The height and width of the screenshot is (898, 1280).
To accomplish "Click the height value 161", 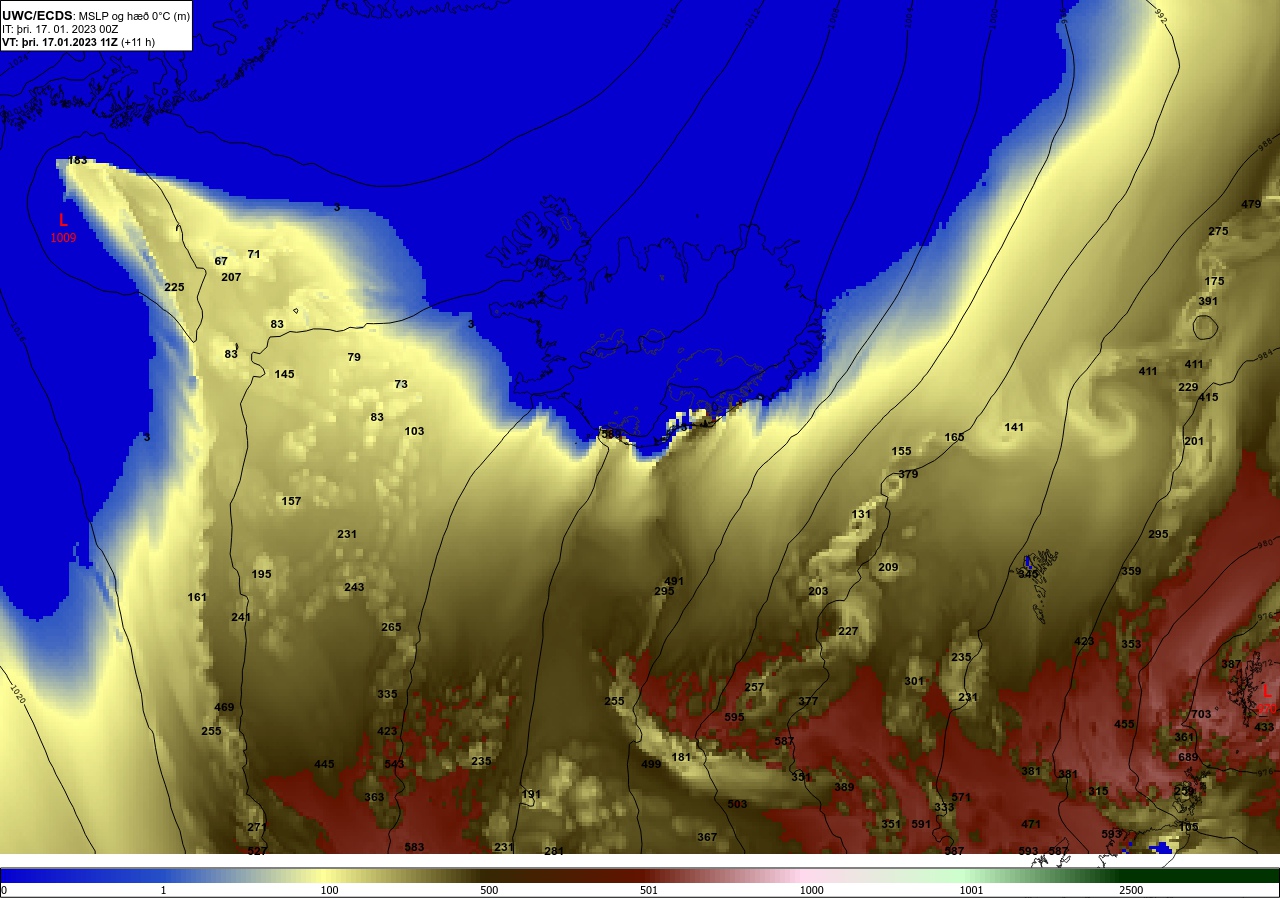I will [x=197, y=598].
